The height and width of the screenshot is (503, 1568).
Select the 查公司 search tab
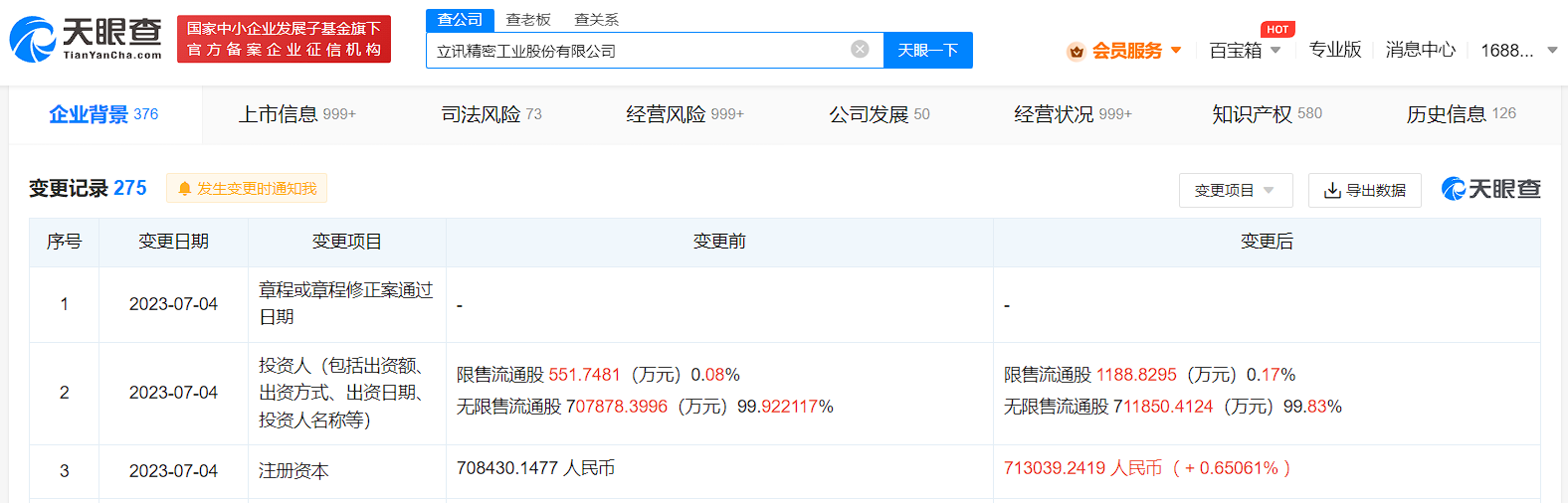[x=460, y=20]
